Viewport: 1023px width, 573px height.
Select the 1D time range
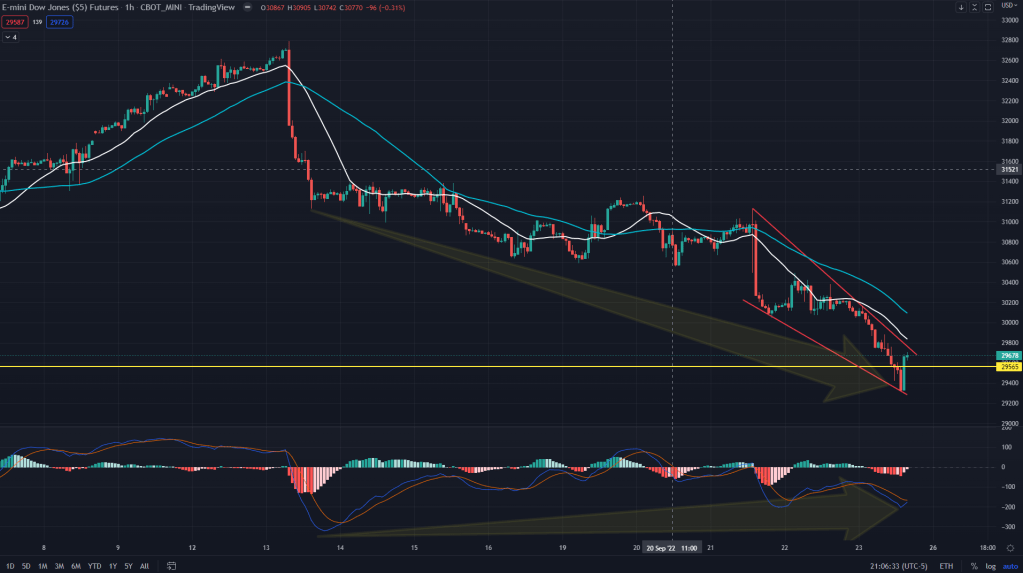pyautogui.click(x=11, y=565)
